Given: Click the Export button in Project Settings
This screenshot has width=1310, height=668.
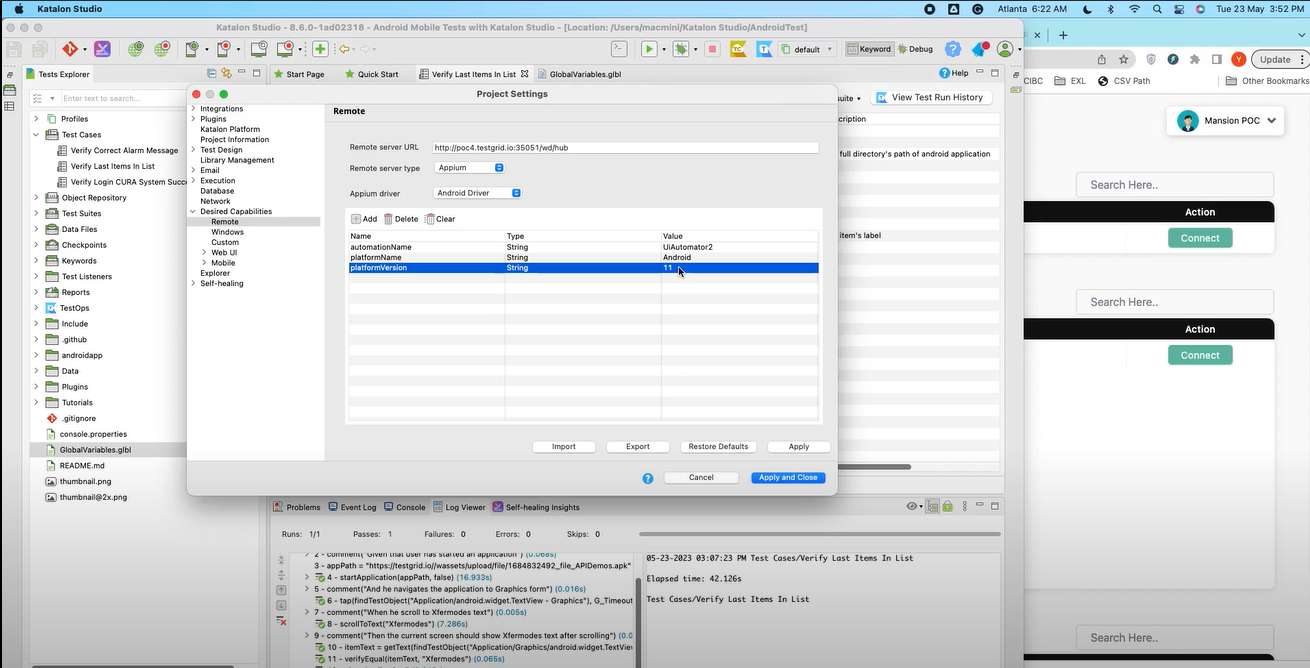Looking at the screenshot, I should point(638,447).
